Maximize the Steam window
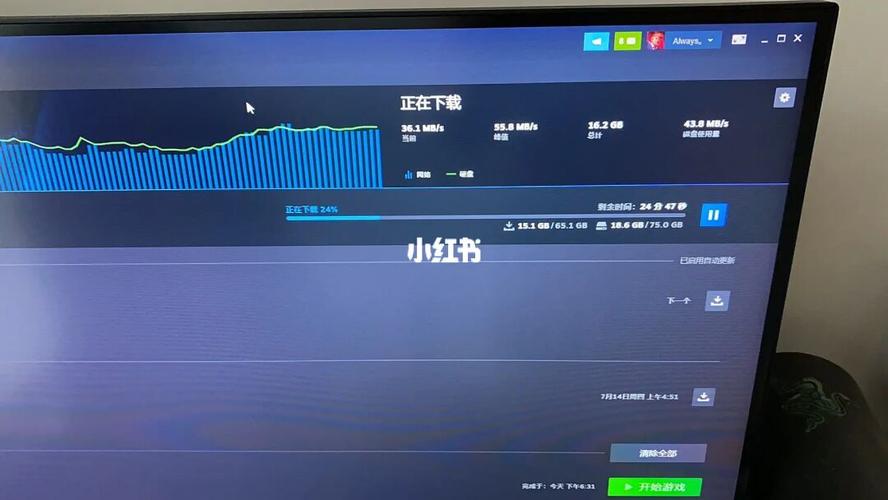 (x=781, y=39)
